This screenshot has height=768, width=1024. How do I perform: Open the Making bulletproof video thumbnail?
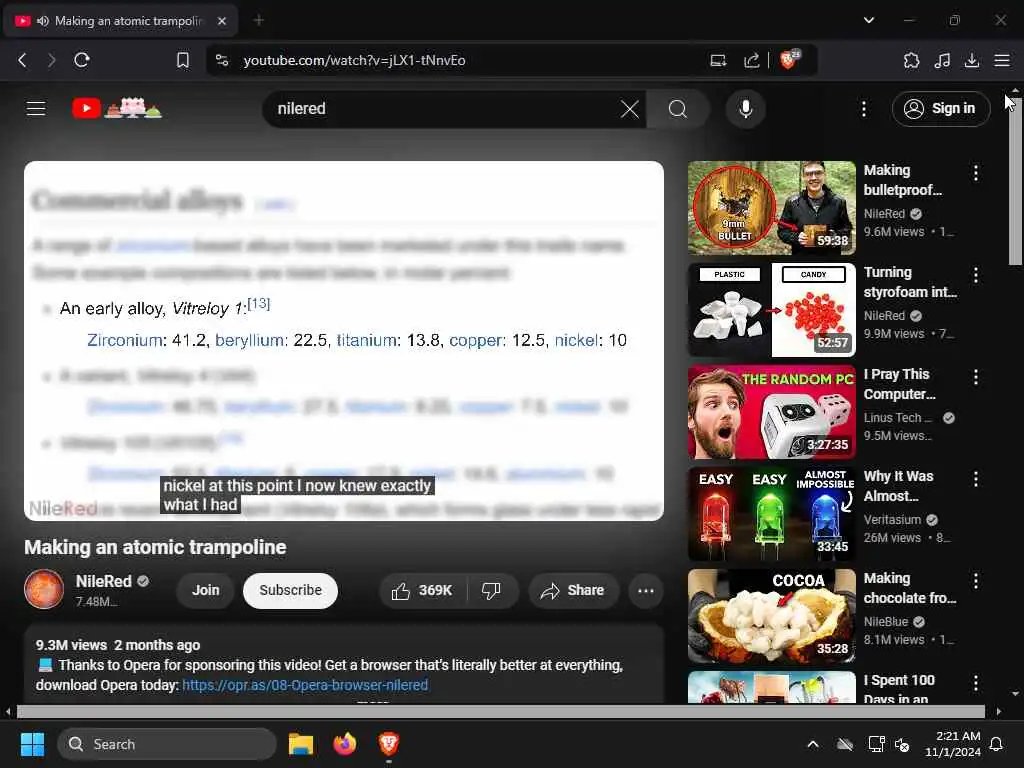(772, 208)
